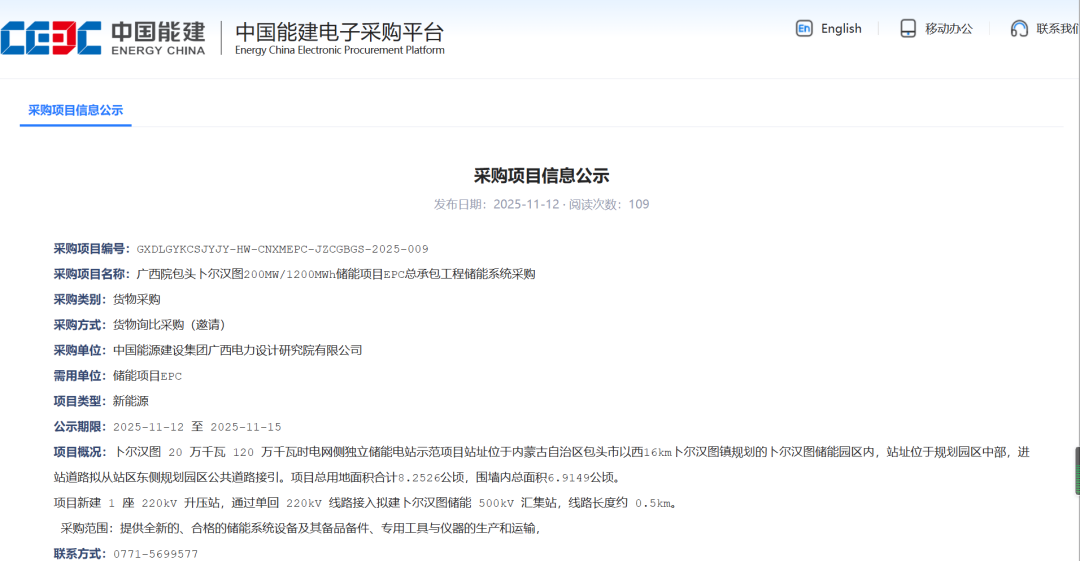Click the page scrollbar on right edge
The image size is (1080, 561).
pyautogui.click(x=1076, y=470)
